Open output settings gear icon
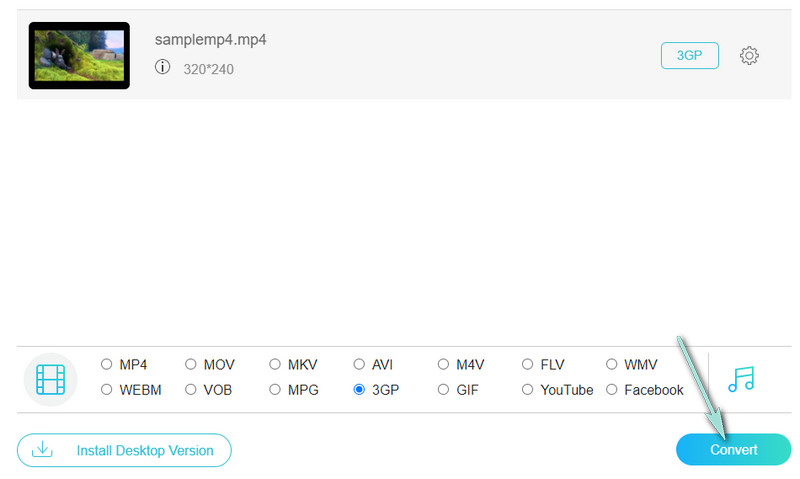The image size is (800, 479). tap(748, 56)
